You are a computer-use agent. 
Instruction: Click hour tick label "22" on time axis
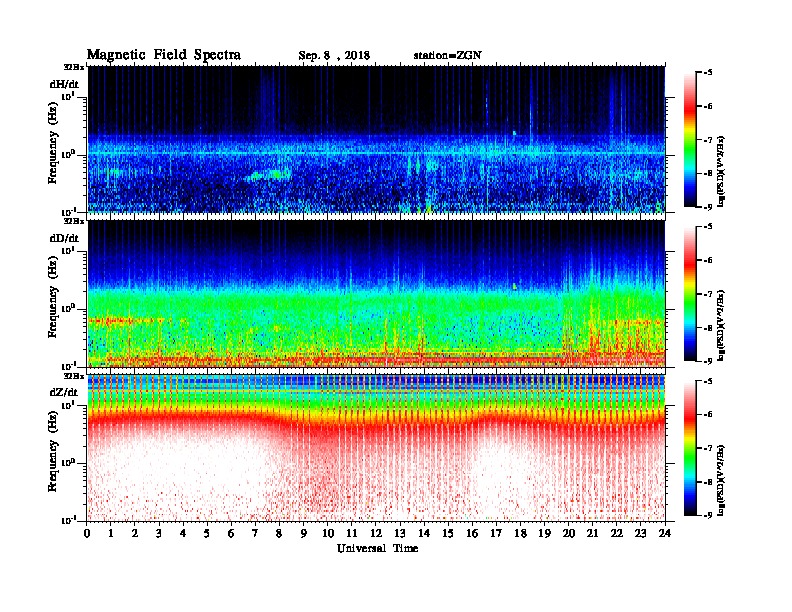(617, 534)
